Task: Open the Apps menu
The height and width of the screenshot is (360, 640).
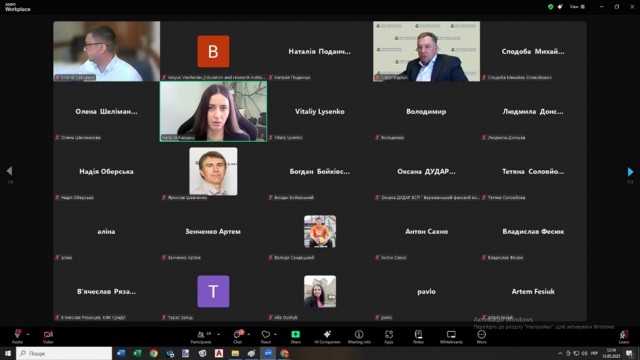Action: (x=389, y=336)
